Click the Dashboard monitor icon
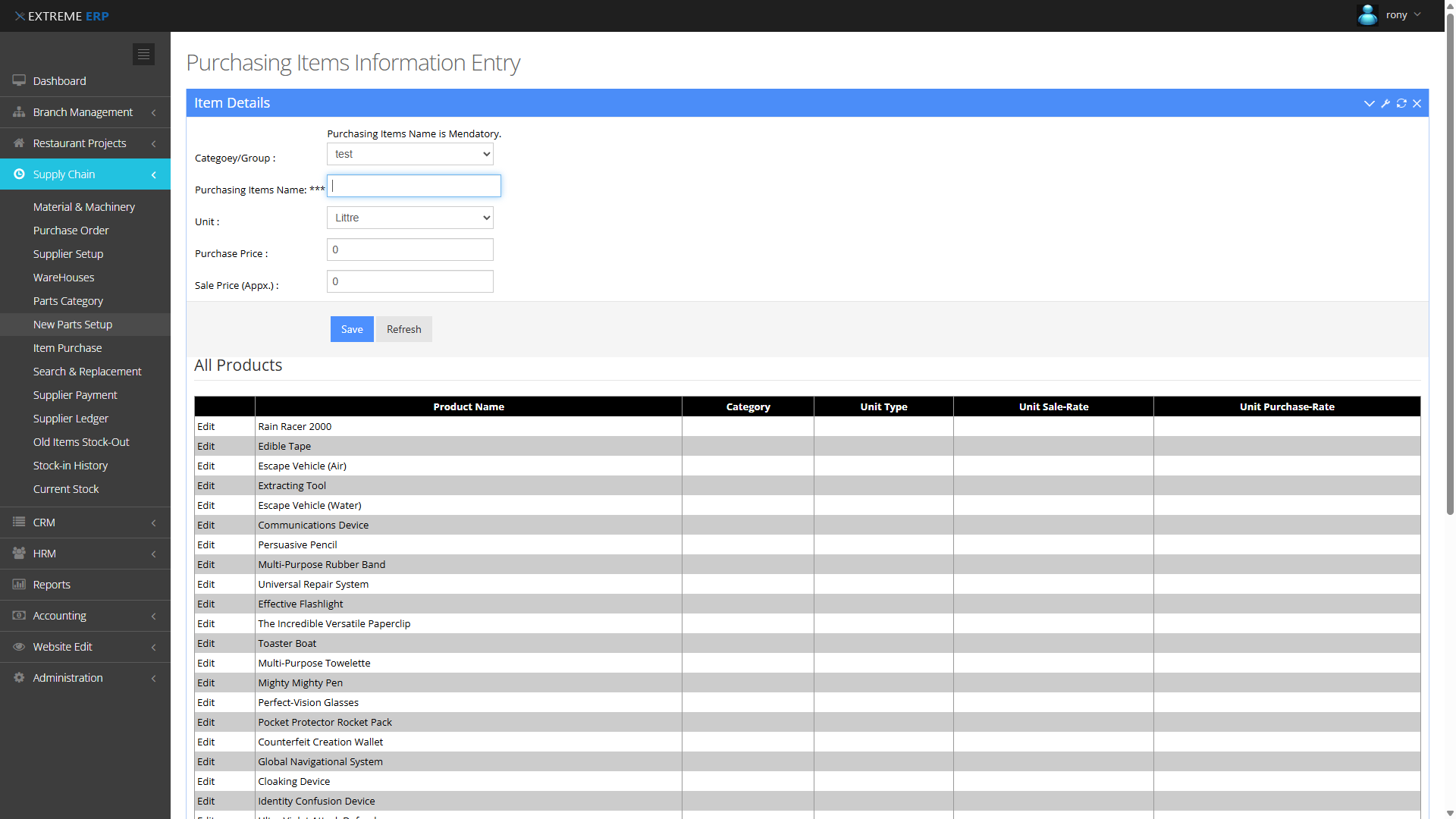Viewport: 1456px width, 819px height. pyautogui.click(x=19, y=81)
